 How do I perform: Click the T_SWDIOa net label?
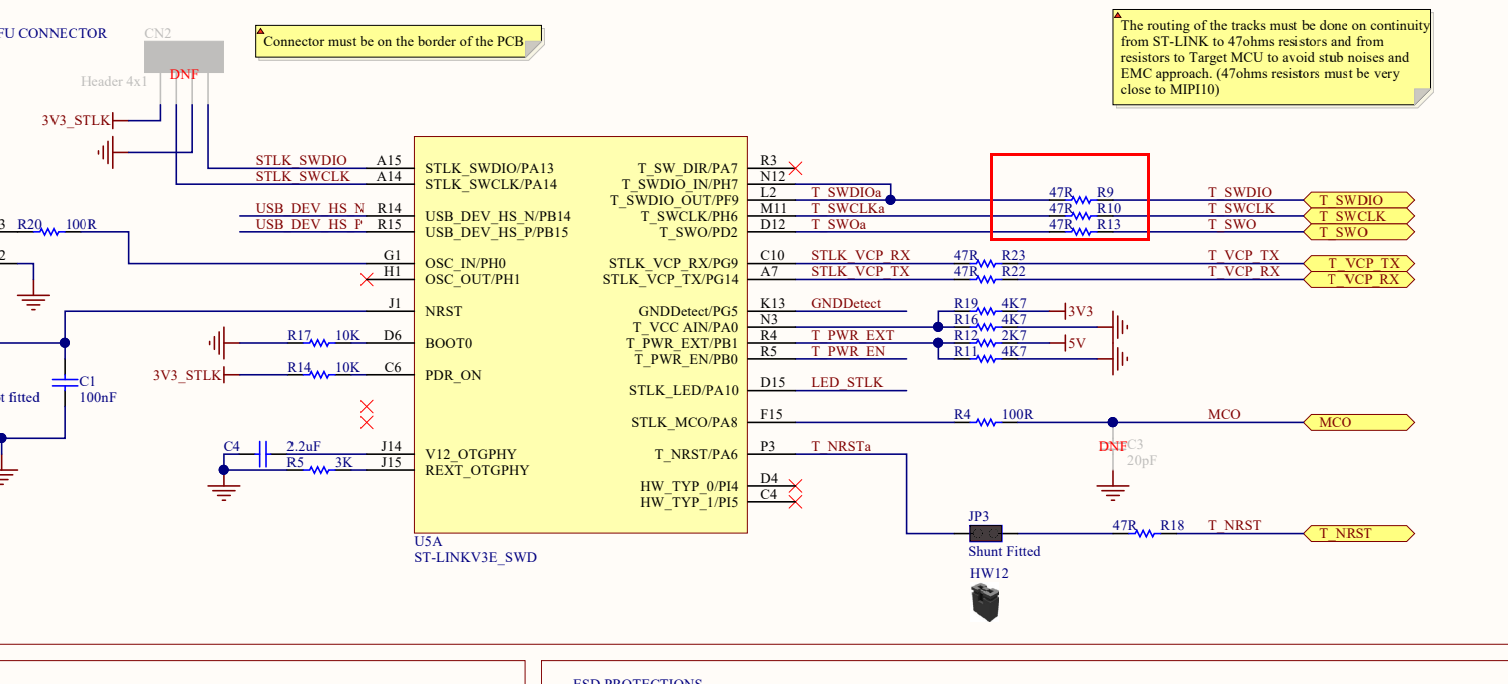coord(846,192)
